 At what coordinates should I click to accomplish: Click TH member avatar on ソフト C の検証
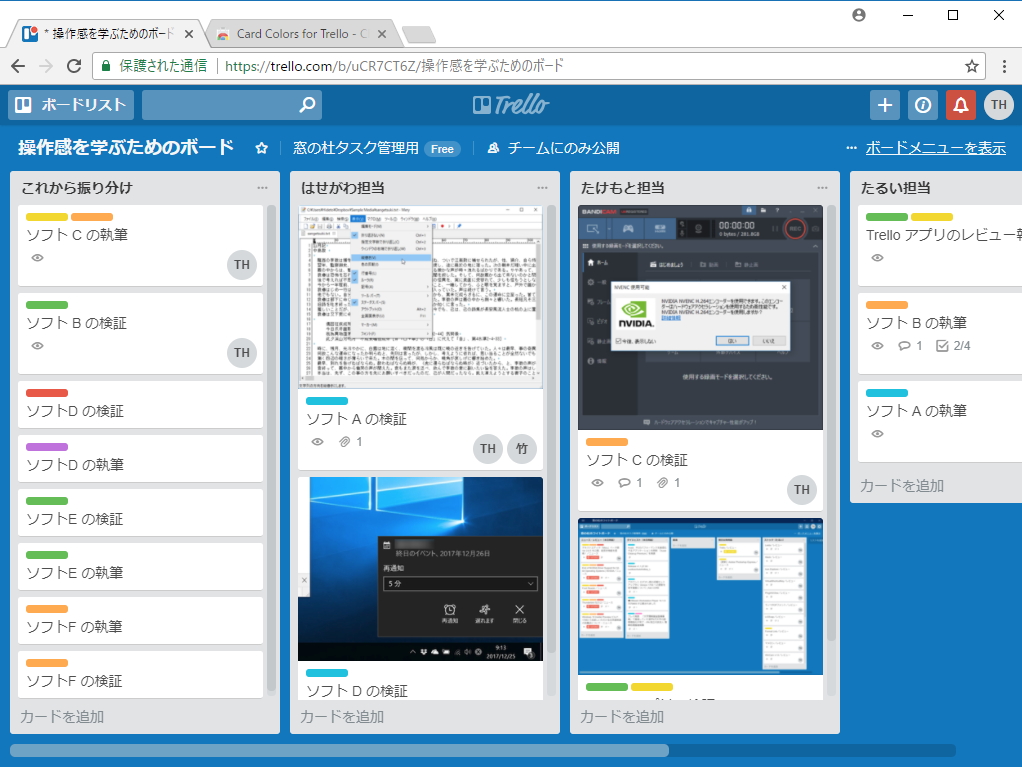[x=802, y=489]
